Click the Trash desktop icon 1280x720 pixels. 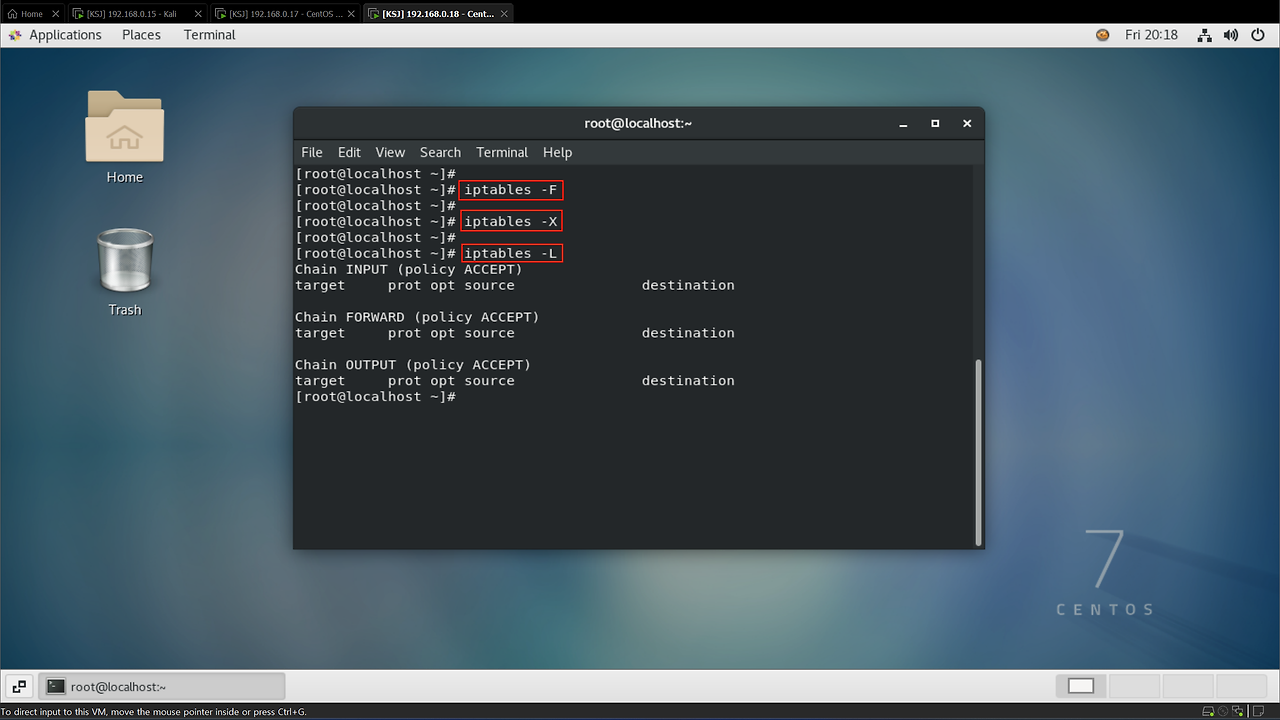[x=124, y=271]
